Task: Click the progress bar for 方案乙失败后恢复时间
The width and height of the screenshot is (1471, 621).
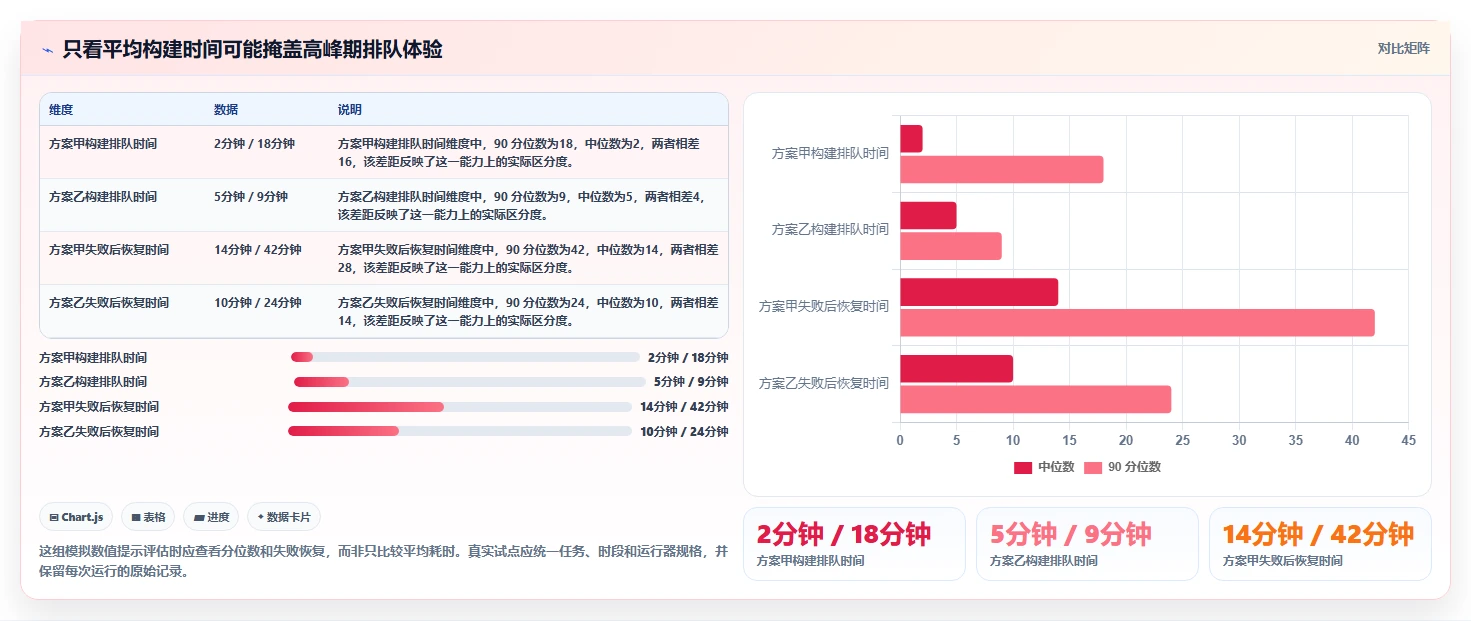Action: click(x=460, y=431)
